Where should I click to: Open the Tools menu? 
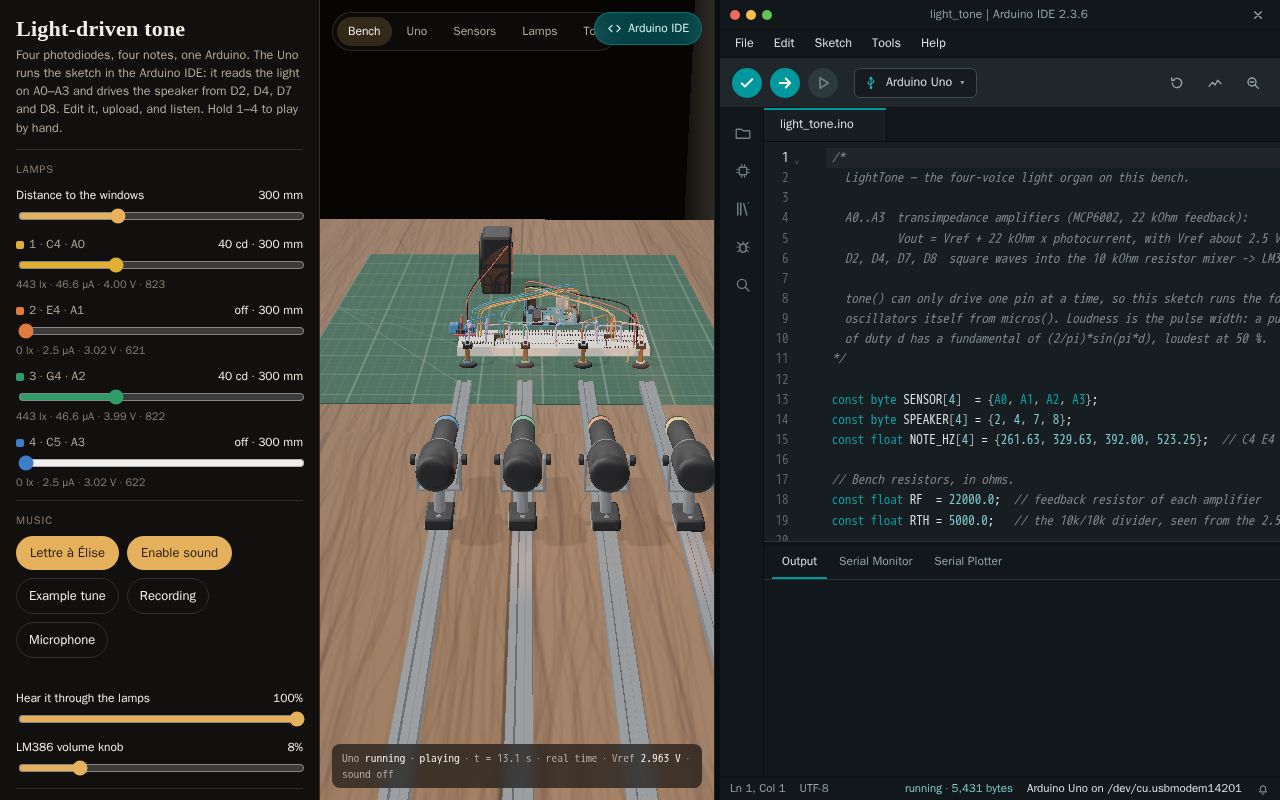[886, 43]
